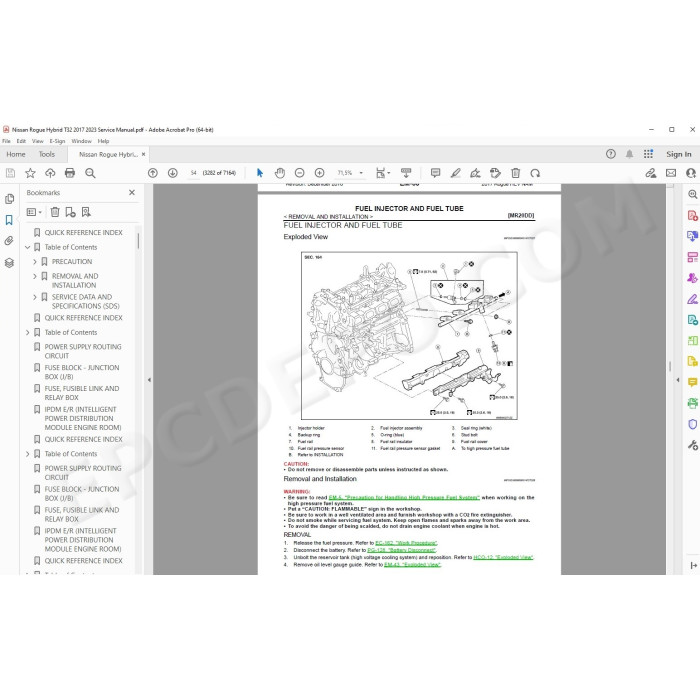Zoom in with plus icon
This screenshot has width=700, height=700.
click(320, 173)
